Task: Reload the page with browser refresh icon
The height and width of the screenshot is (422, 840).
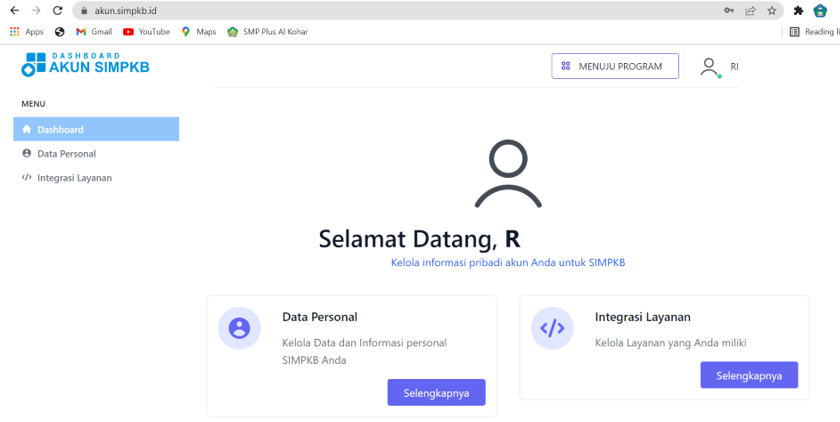Action: pyautogui.click(x=57, y=11)
